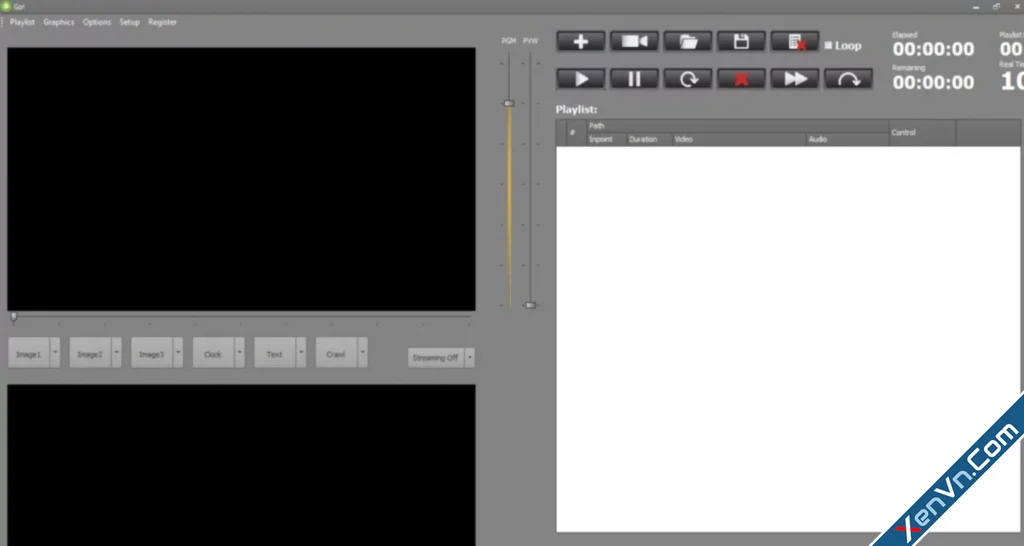Screen dimensions: 1024x546
Task: Open the Register menu
Action: point(162,22)
